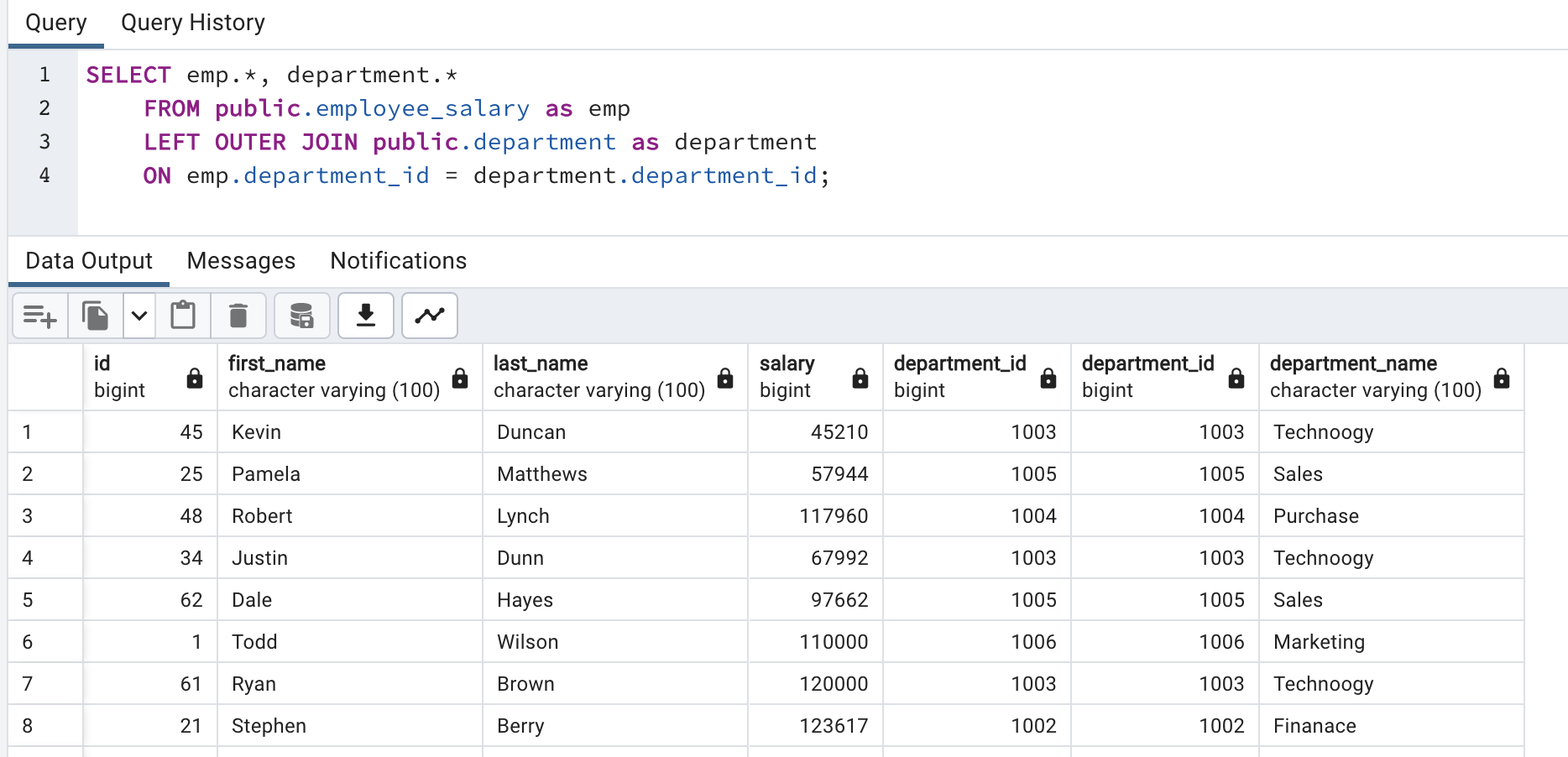Click lock icon in department_name column header
Screen dimensions: 1568x757
click(x=1502, y=378)
